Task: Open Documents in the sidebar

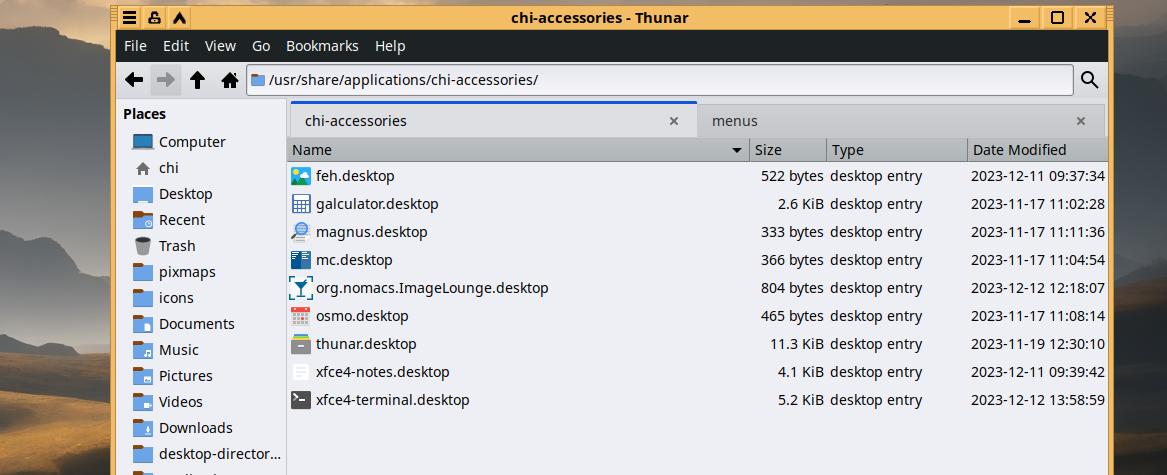Action: click(196, 324)
